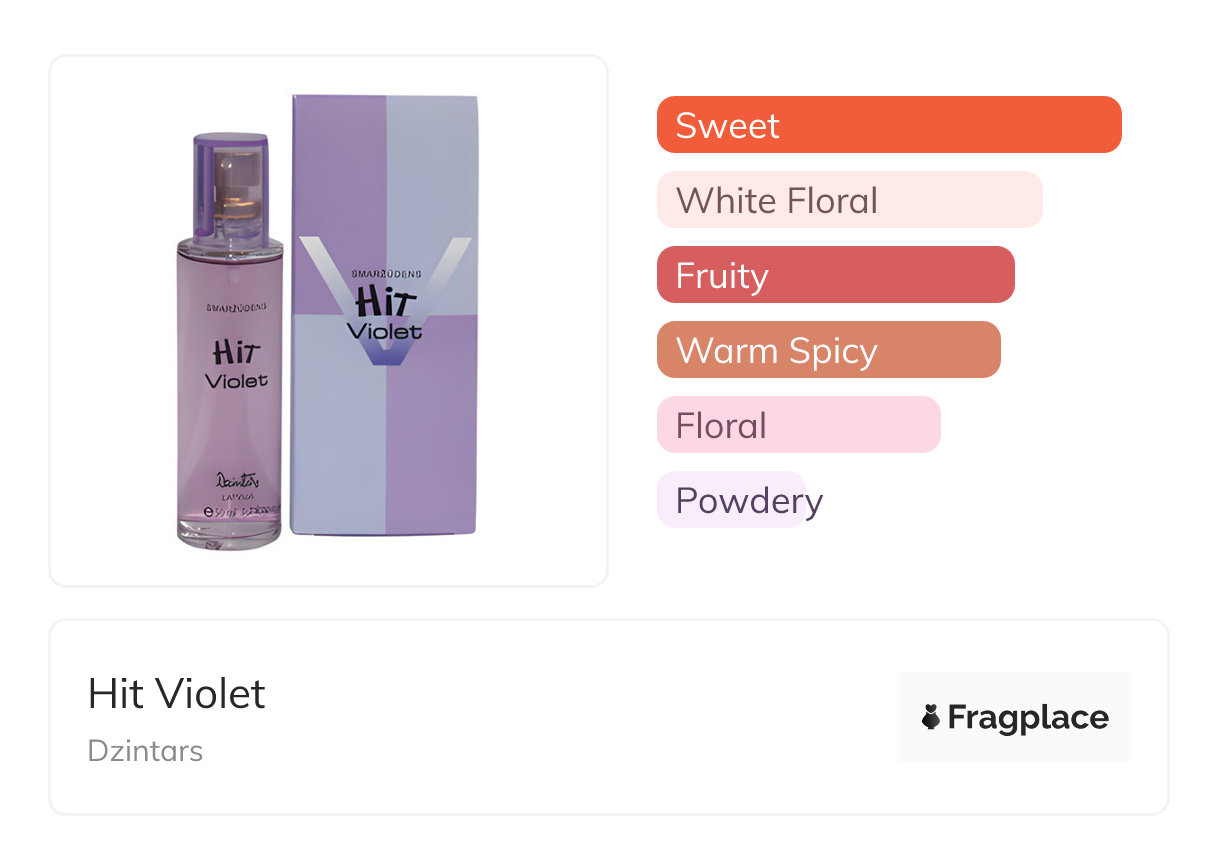Choose the Warm Spicy accord bar
Viewport: 1218px width, 864px height.
[x=828, y=350]
